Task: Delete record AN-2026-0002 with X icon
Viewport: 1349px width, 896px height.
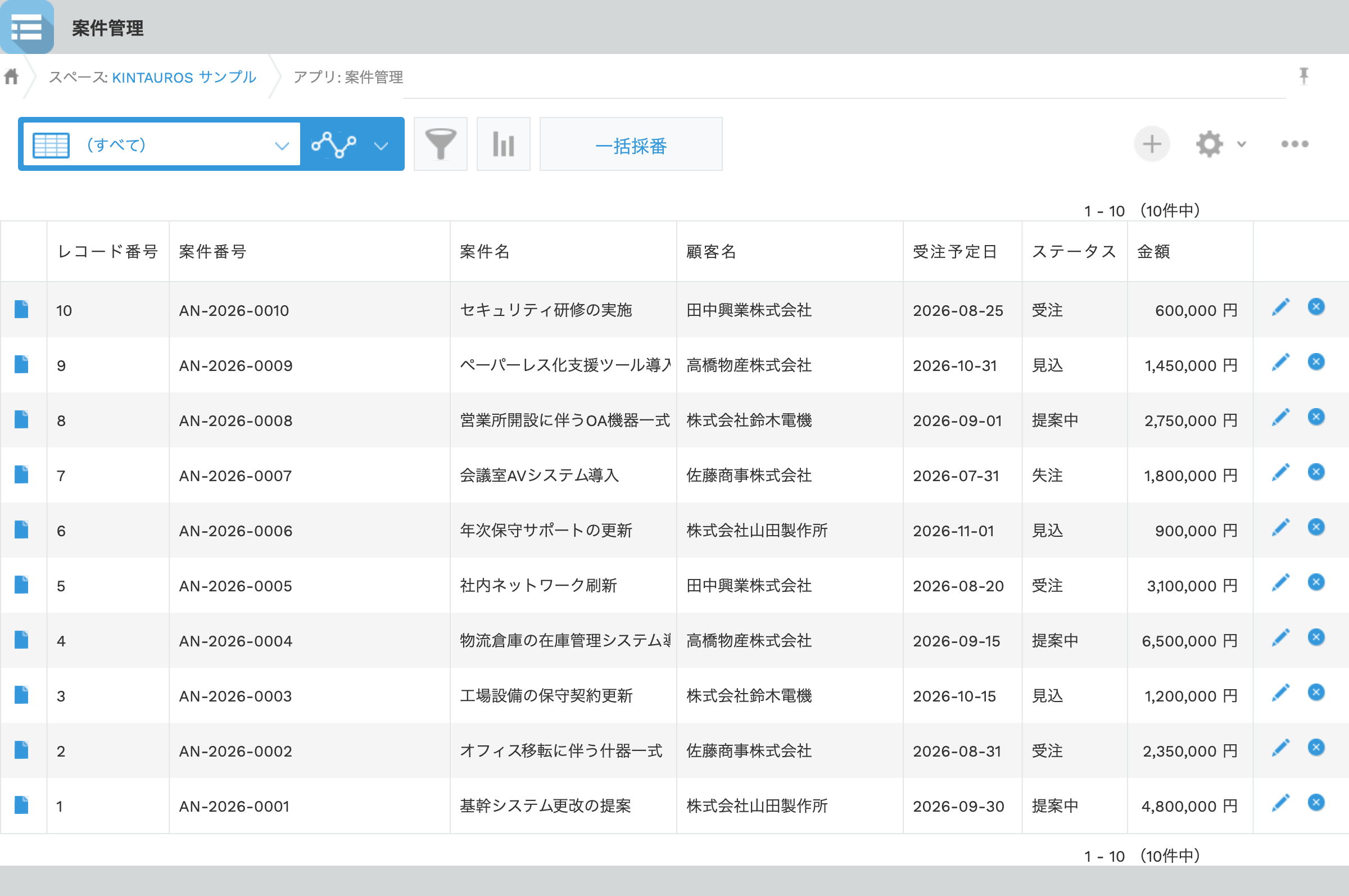Action: [1316, 748]
